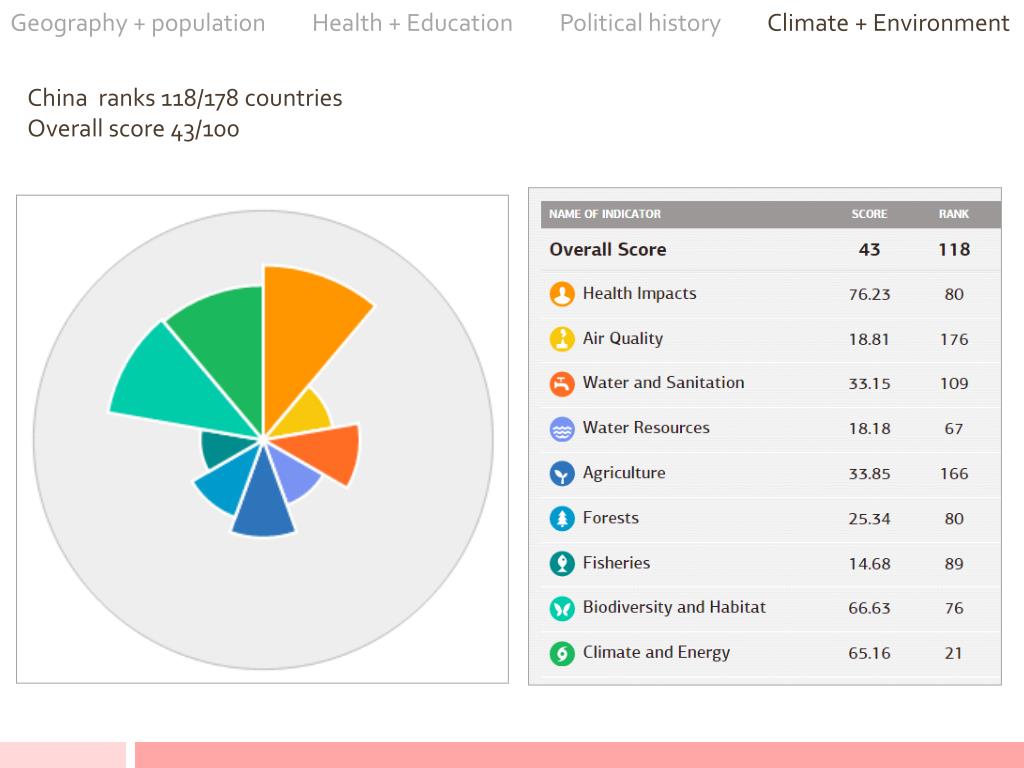Click the Biodiversity and Habitat butterfly icon
This screenshot has width=1024, height=768.
tap(562, 609)
